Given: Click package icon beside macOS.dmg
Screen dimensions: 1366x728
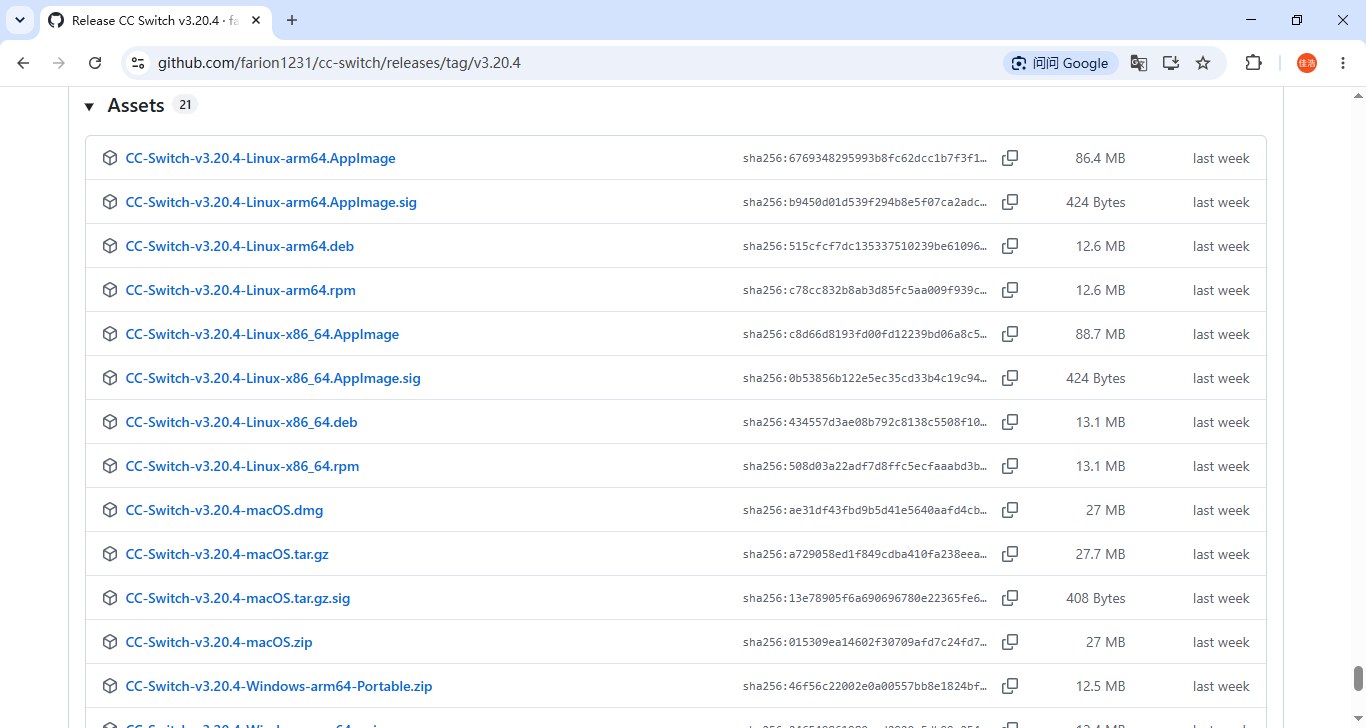Looking at the screenshot, I should click(110, 510).
